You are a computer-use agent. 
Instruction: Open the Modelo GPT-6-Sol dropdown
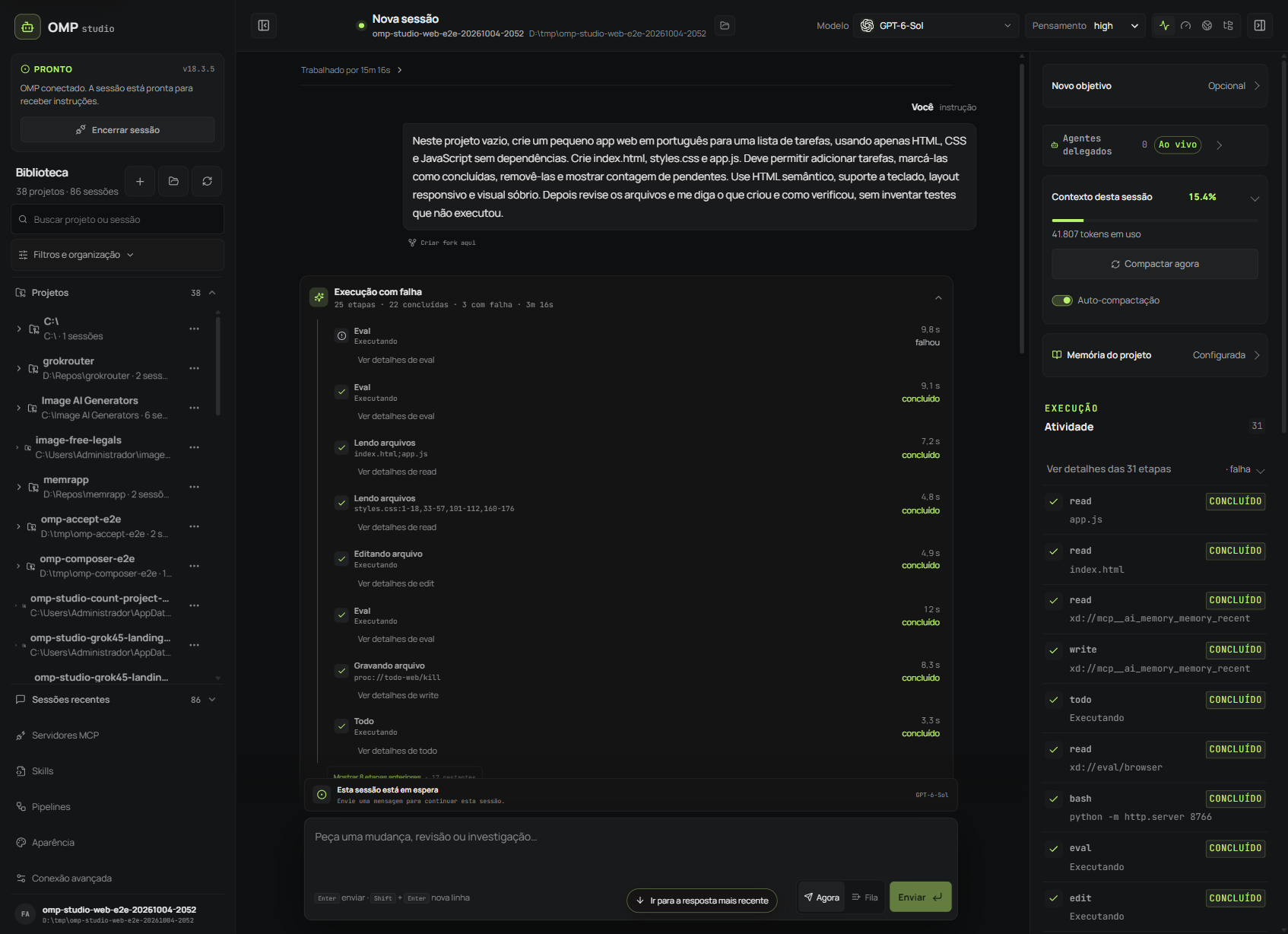936,26
